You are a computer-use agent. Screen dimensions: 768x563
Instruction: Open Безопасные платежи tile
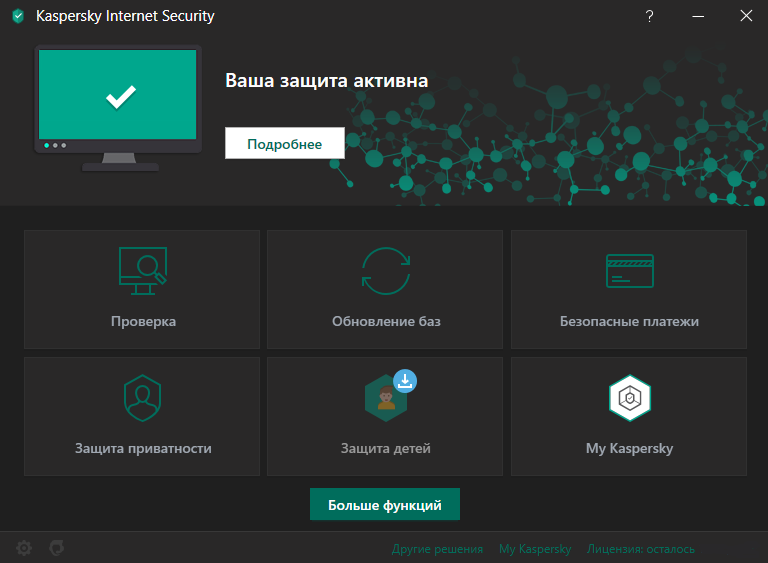pyautogui.click(x=629, y=289)
